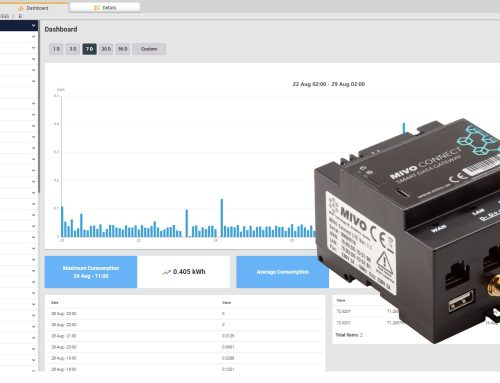Click the tallest chart bar near 0.4 kWh
This screenshot has height=383, width=500.
tap(404, 128)
